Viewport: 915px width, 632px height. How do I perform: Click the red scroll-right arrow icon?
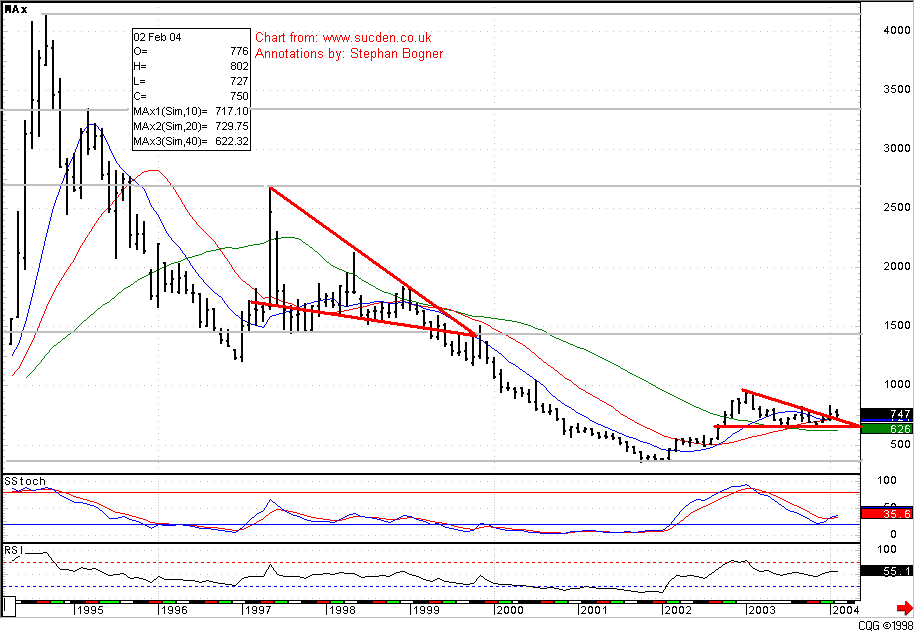tap(904, 607)
